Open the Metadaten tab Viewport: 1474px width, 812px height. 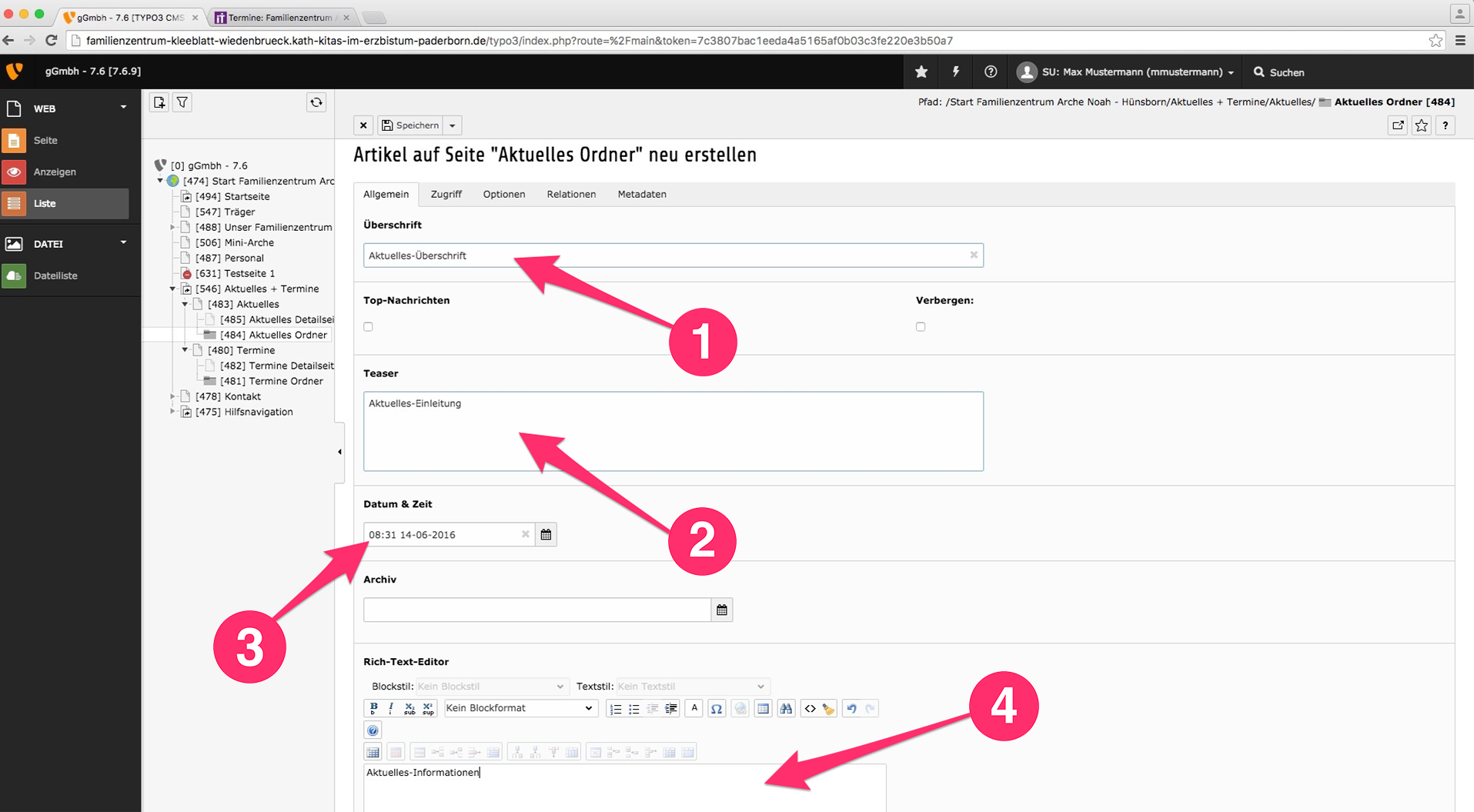coord(641,194)
